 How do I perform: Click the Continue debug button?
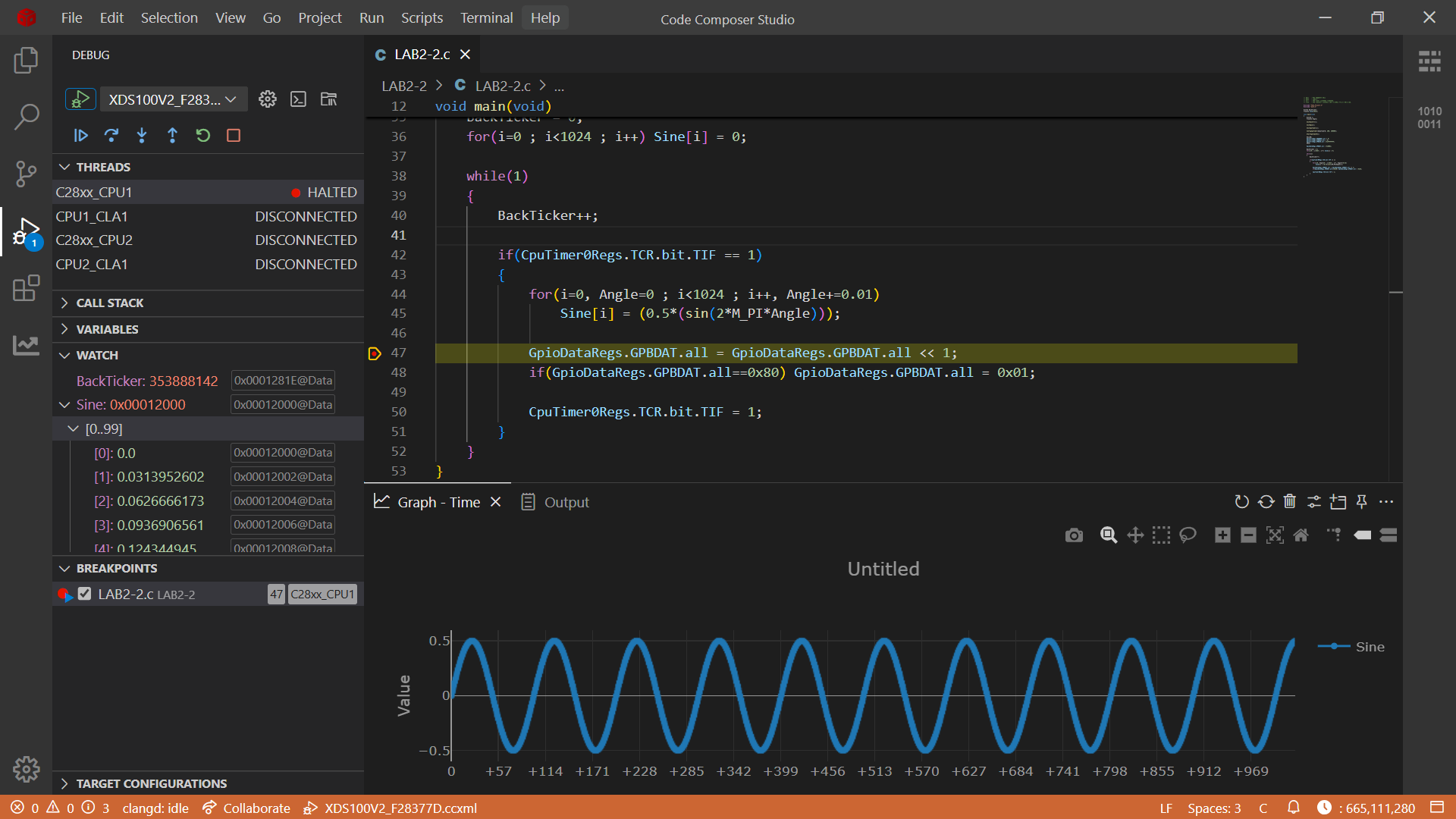tap(81, 136)
